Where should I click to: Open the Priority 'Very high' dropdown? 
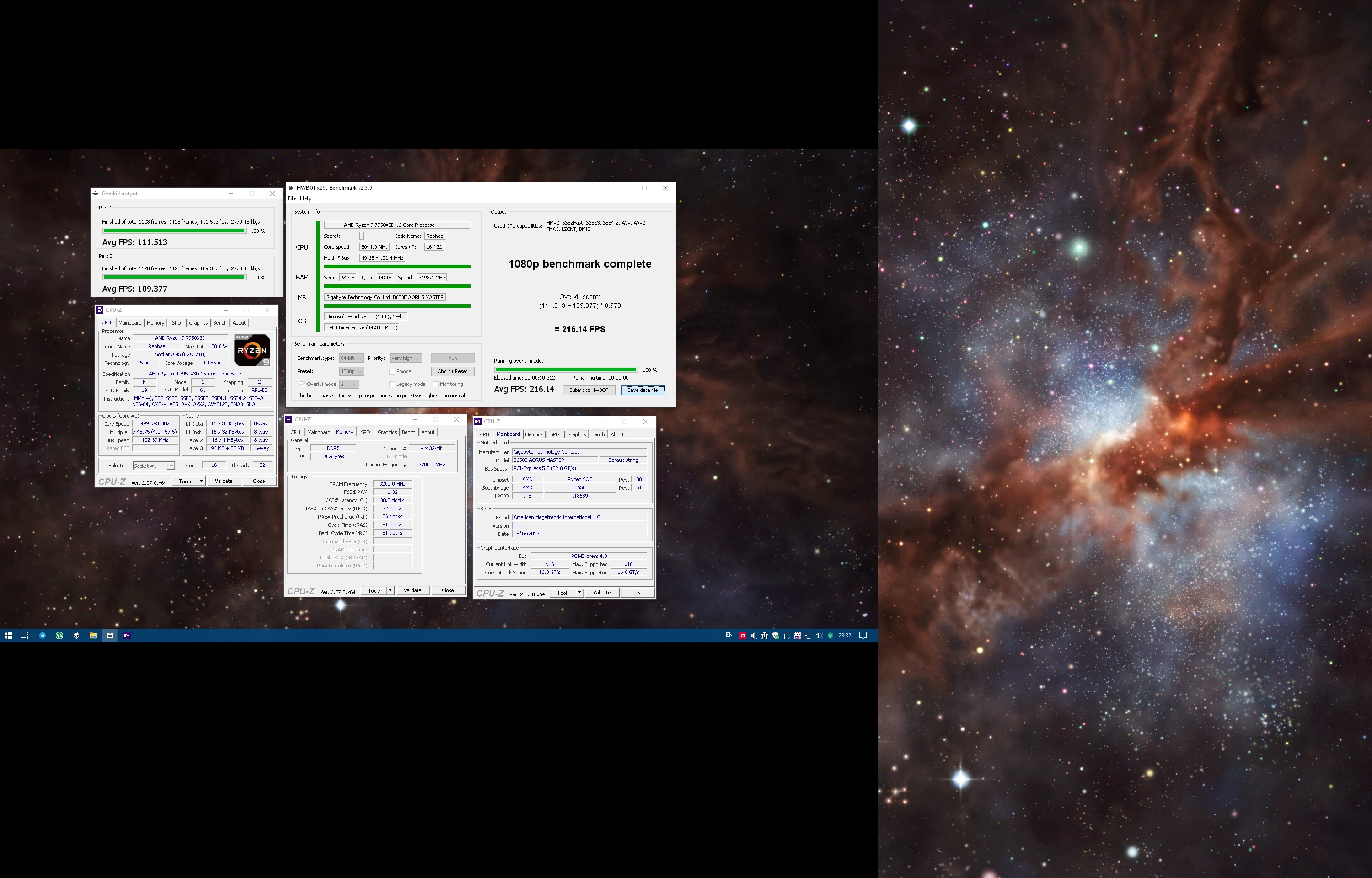[405, 358]
